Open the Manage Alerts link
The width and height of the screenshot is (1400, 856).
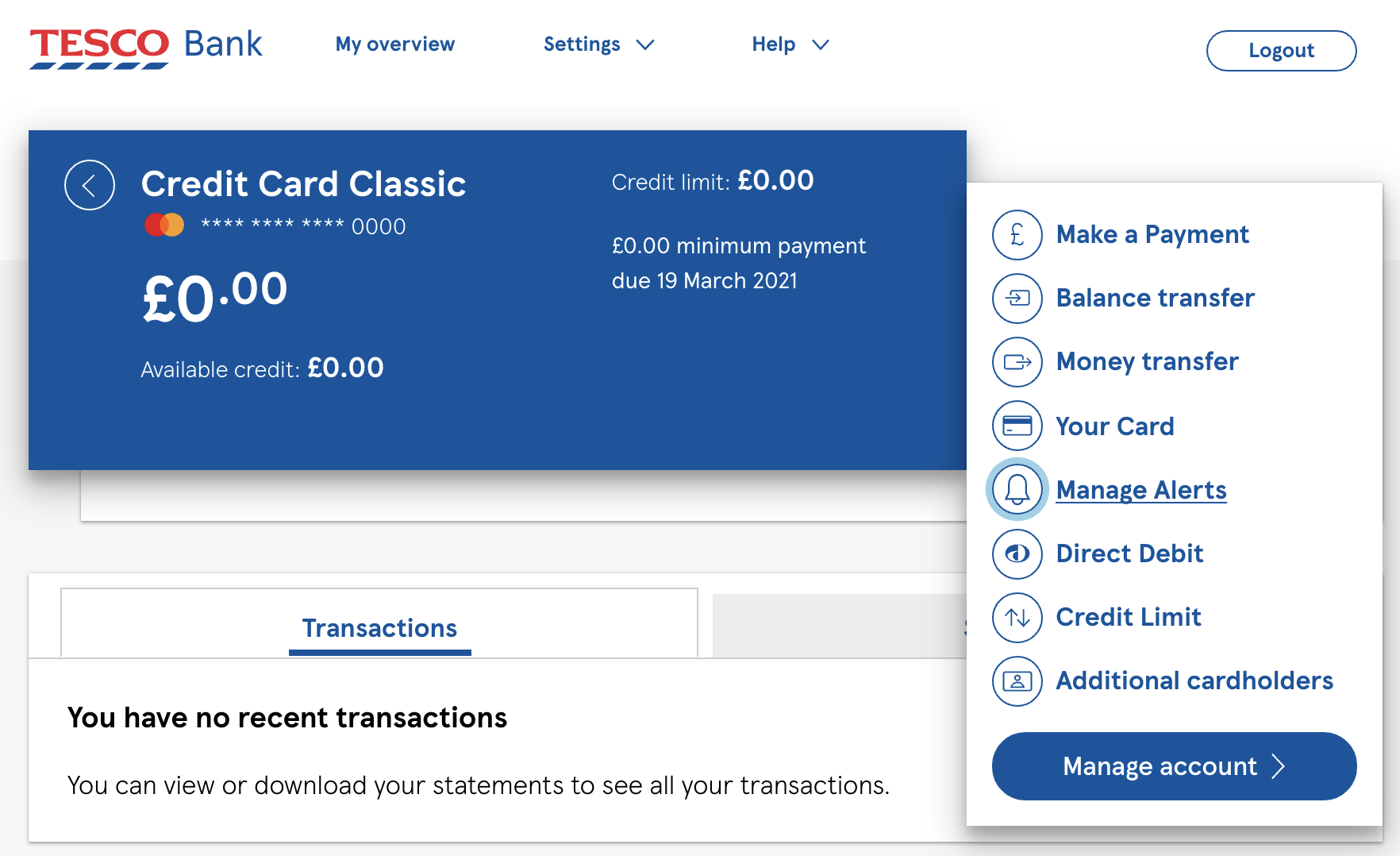point(1141,490)
